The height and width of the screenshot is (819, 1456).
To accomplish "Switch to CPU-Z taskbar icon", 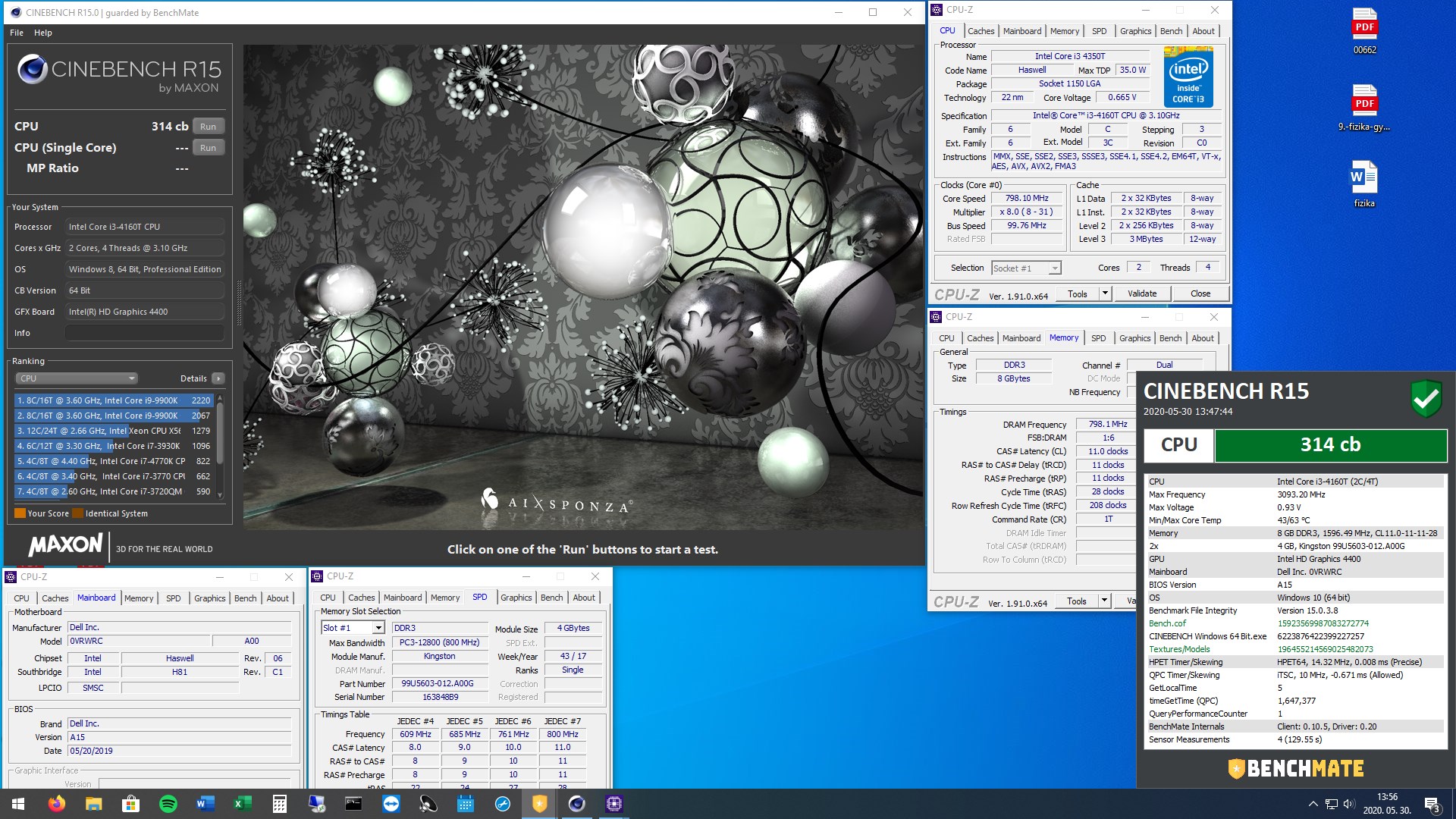I will tap(614, 804).
